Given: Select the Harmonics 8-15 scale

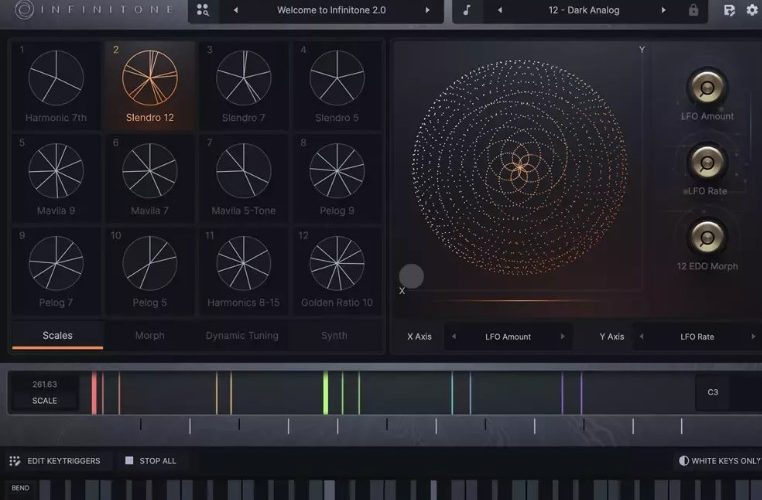Looking at the screenshot, I should [x=243, y=271].
